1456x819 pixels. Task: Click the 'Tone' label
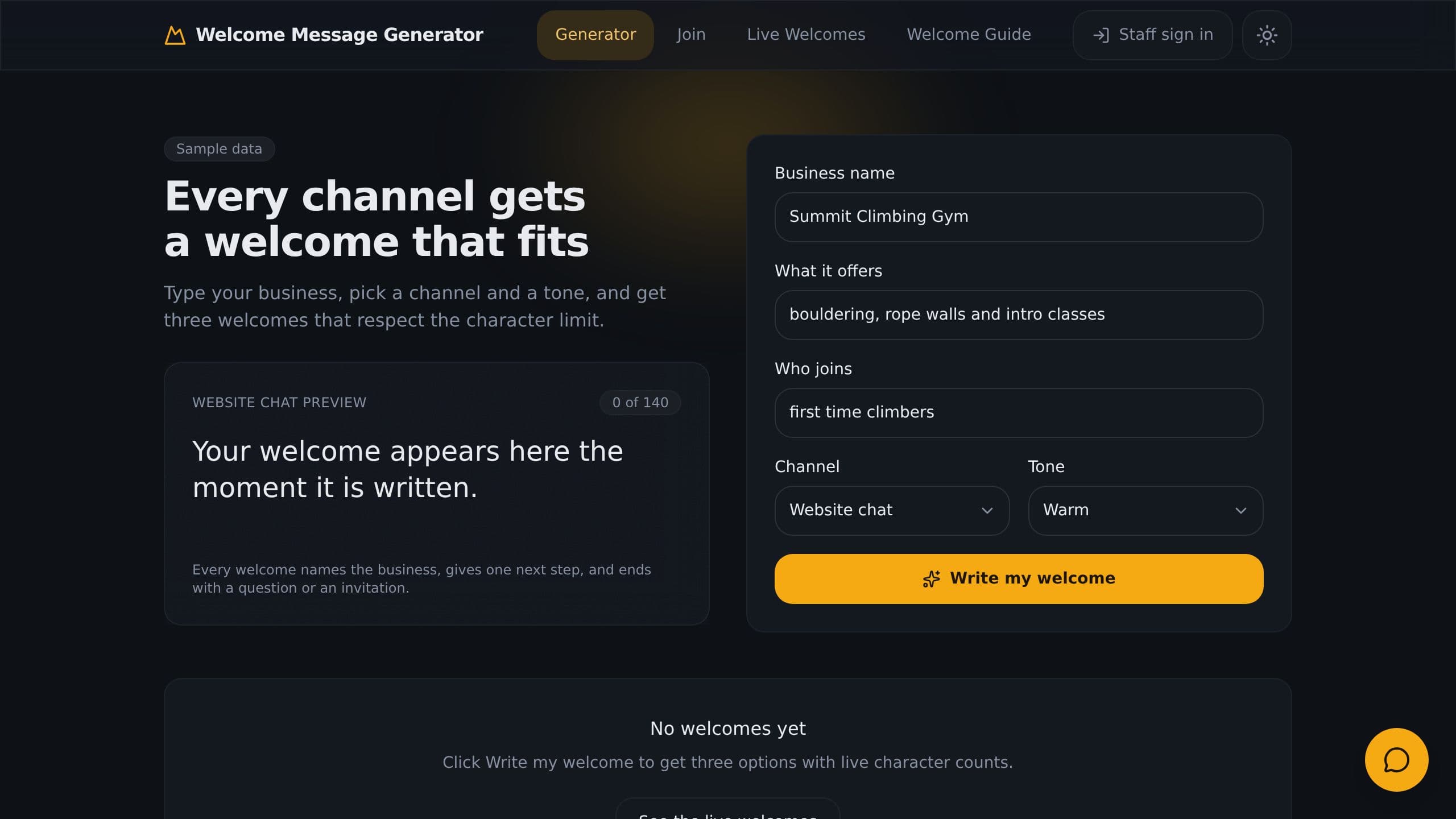click(x=1046, y=466)
